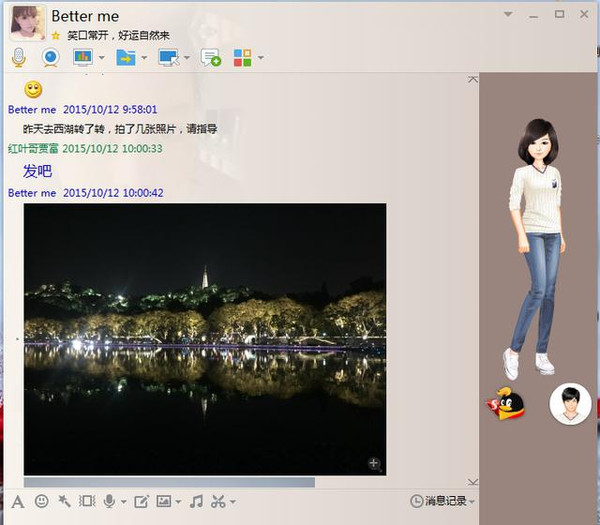Click the screen presentation icon in top toolbar
Viewport: 600px width, 525px height.
(x=82, y=58)
